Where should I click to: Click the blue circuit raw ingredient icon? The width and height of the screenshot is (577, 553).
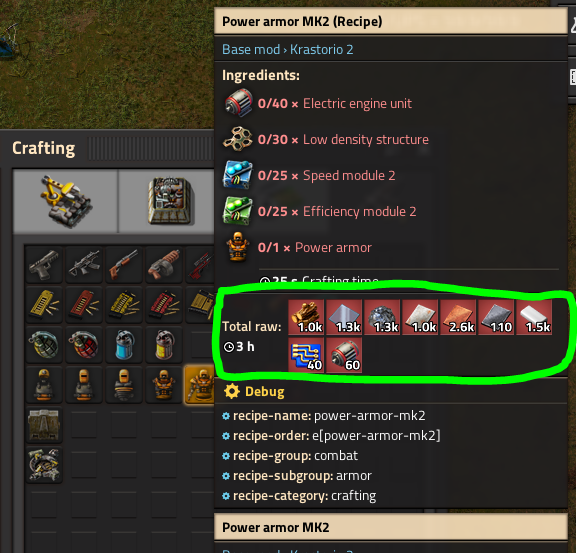pos(306,355)
